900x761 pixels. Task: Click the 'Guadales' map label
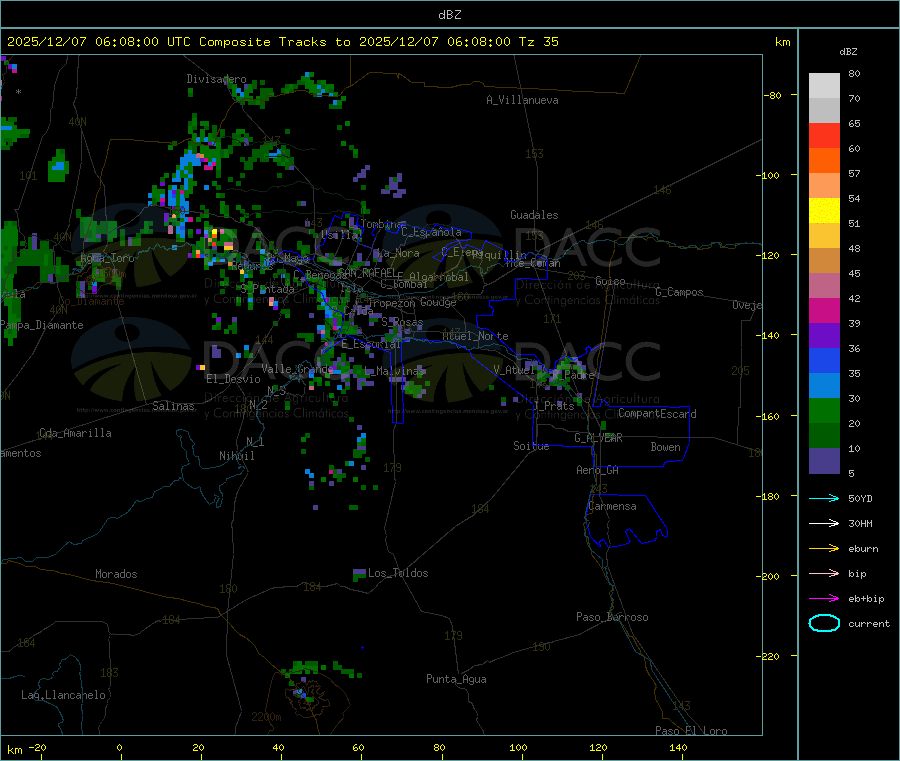pos(534,215)
